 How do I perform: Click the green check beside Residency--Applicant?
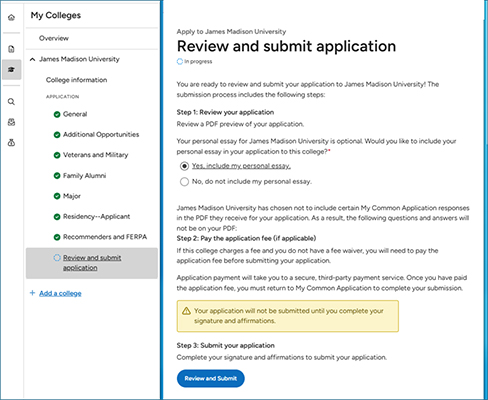point(57,217)
